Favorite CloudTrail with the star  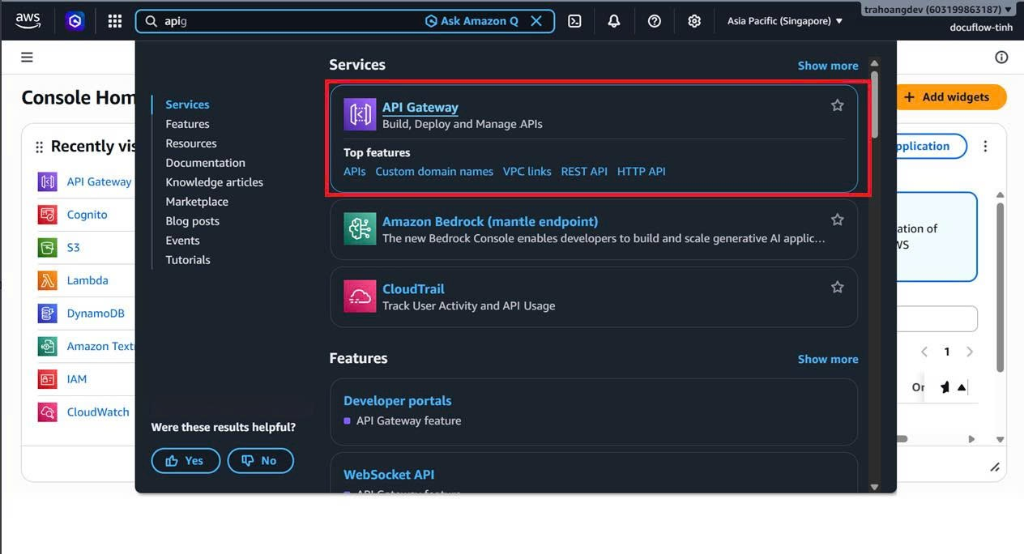837,287
